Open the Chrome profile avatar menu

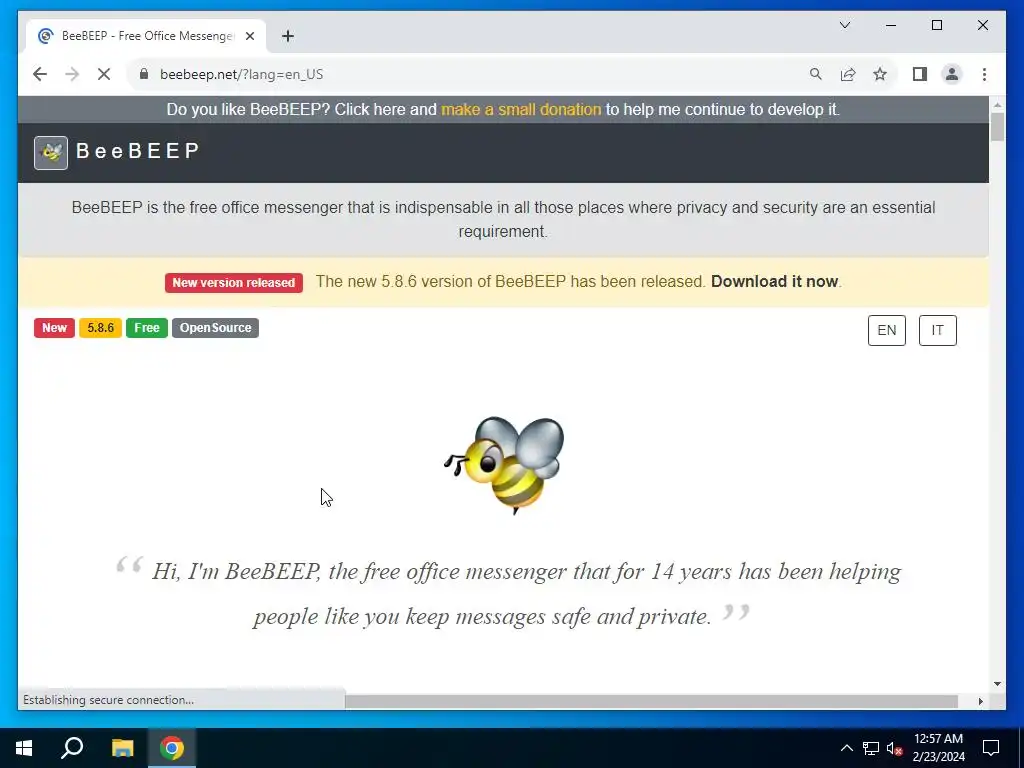952,74
